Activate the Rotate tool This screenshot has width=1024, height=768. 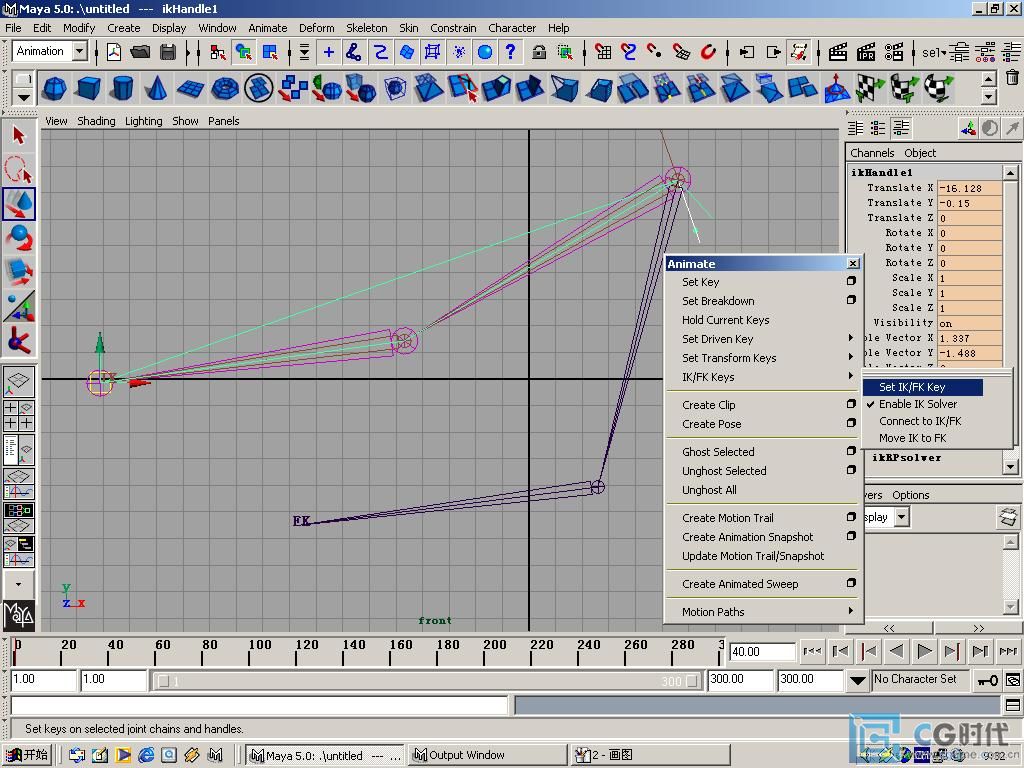coord(18,238)
